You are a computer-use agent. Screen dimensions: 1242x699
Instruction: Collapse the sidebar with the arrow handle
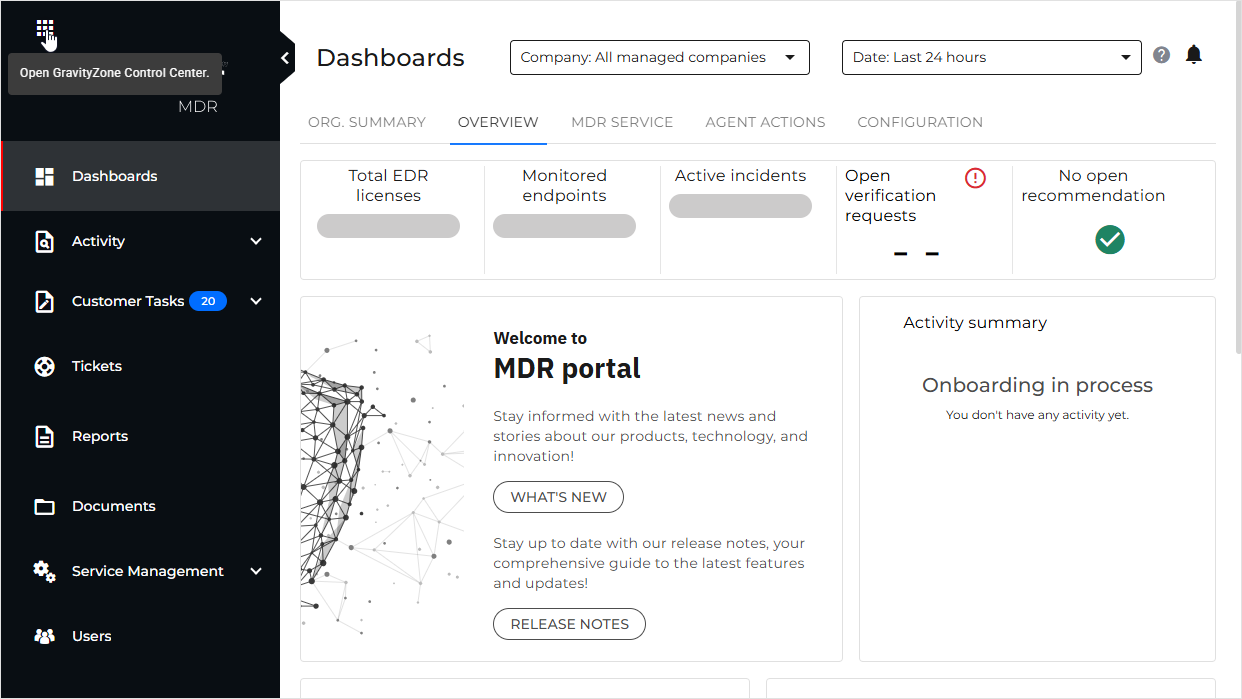click(x=286, y=59)
